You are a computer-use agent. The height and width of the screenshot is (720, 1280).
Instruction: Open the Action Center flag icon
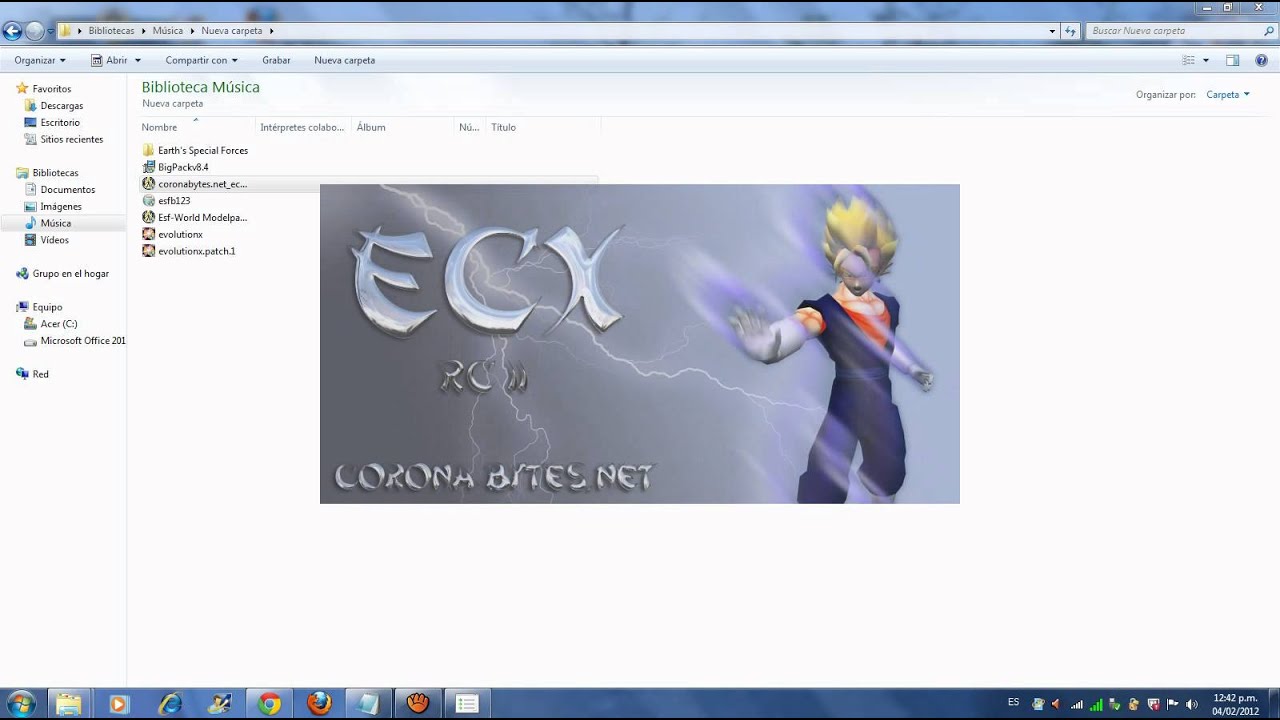(1172, 704)
